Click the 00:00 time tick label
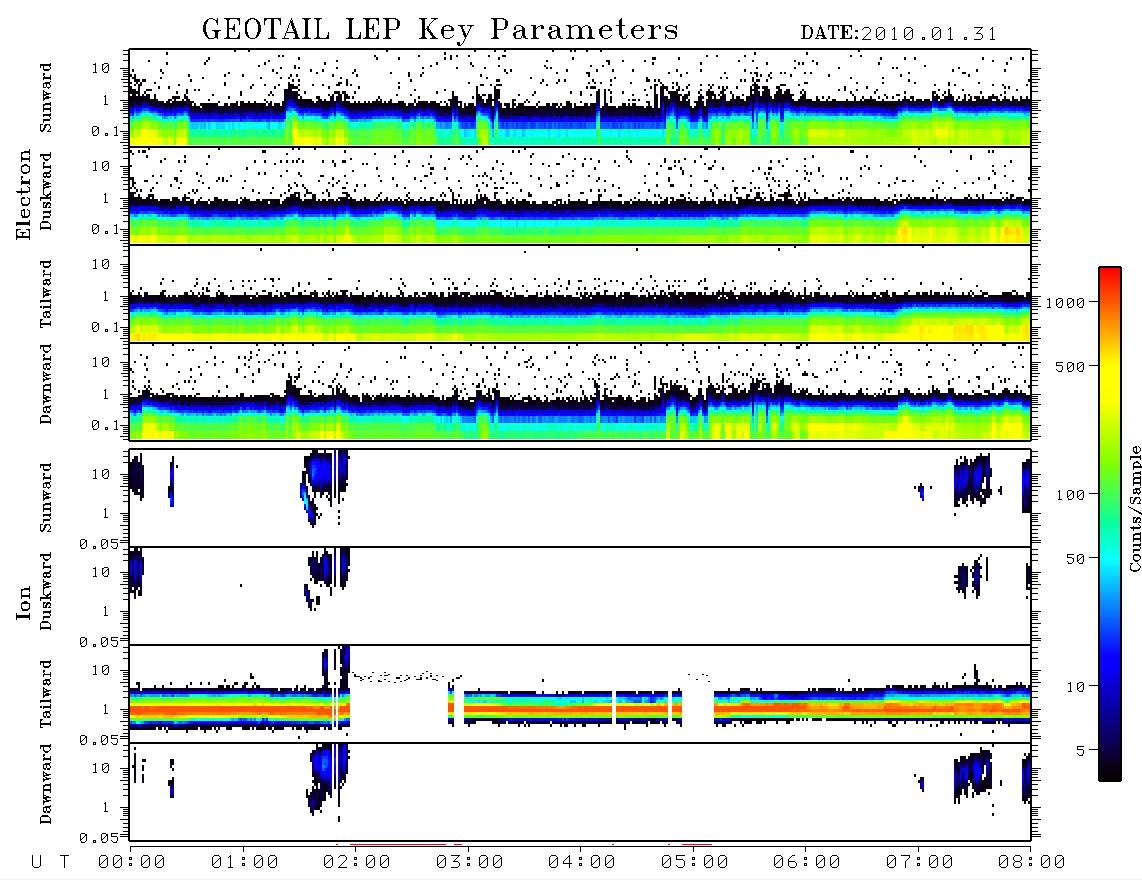Screen dimensions: 1142x880 [x=132, y=863]
